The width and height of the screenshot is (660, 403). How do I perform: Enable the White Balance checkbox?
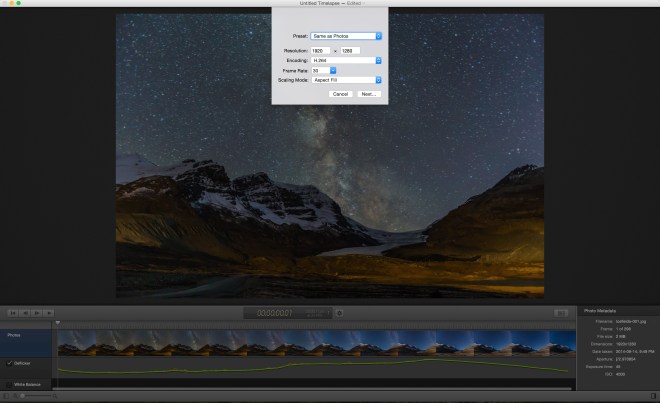(x=11, y=384)
